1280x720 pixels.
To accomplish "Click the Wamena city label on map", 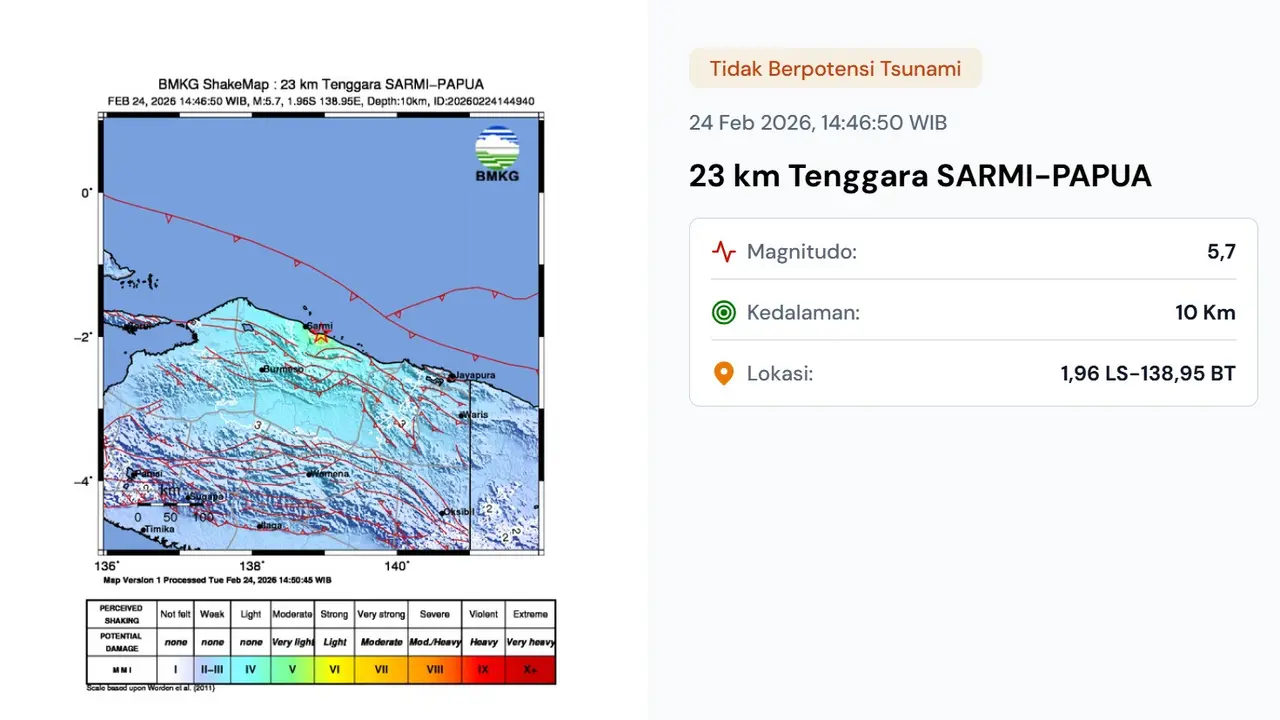I will tap(331, 473).
